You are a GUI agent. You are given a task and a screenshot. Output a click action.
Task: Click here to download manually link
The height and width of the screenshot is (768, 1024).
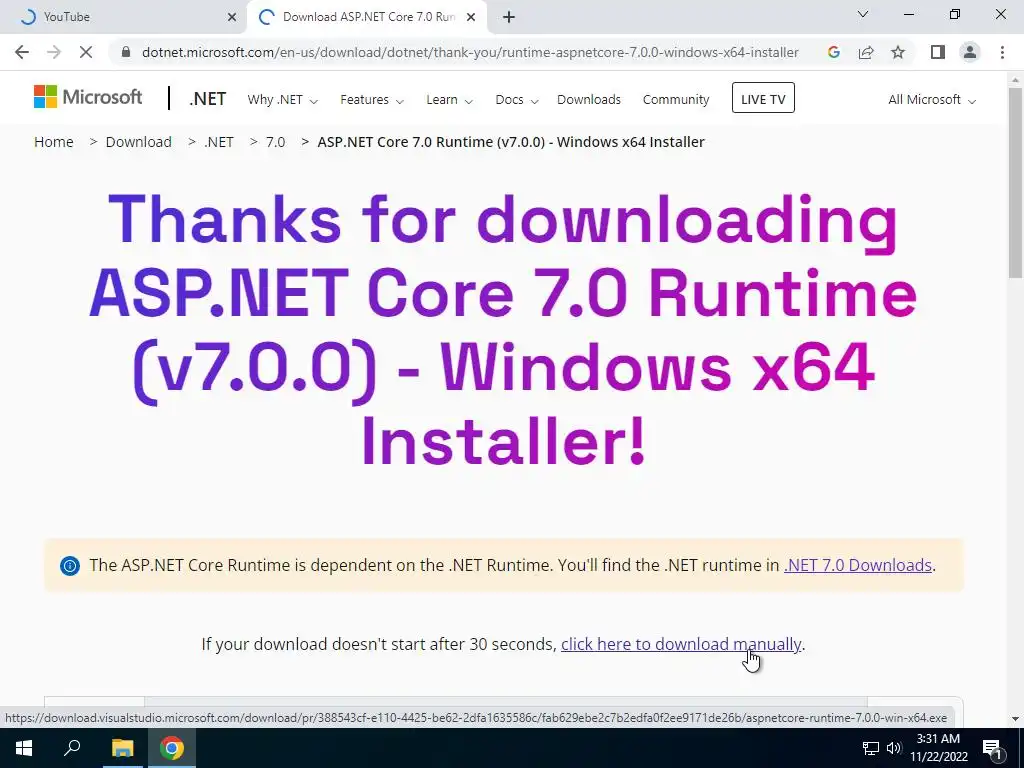tap(680, 644)
